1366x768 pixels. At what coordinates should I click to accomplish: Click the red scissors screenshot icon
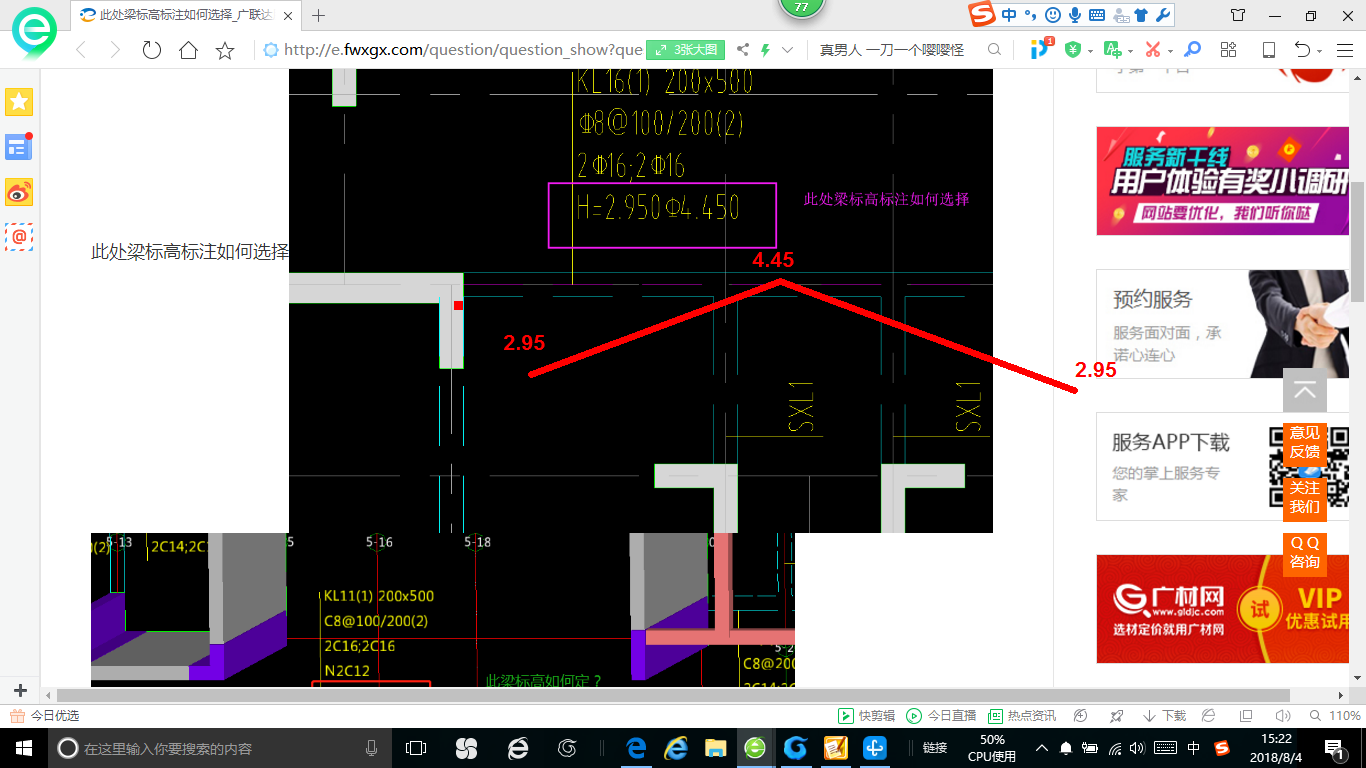click(x=1152, y=50)
